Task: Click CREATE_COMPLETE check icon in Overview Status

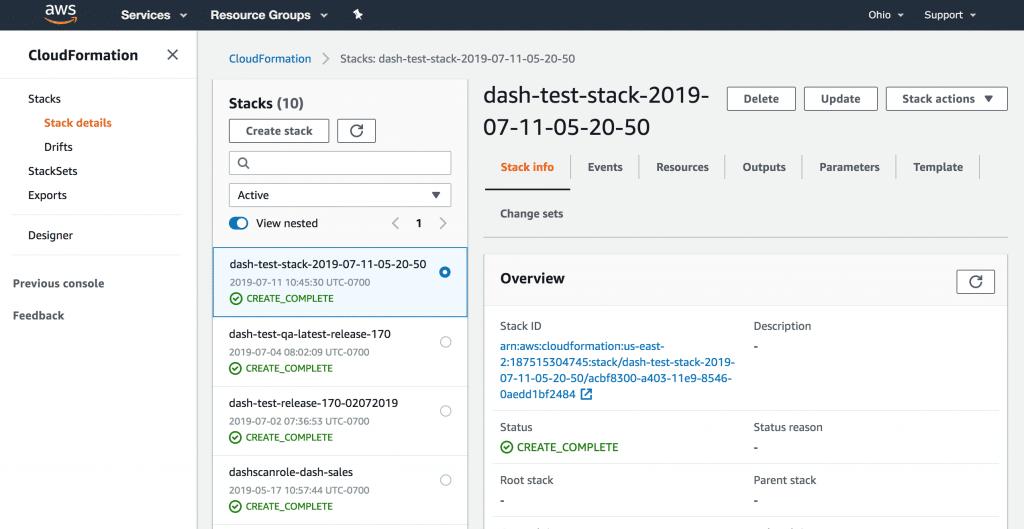Action: [x=506, y=447]
